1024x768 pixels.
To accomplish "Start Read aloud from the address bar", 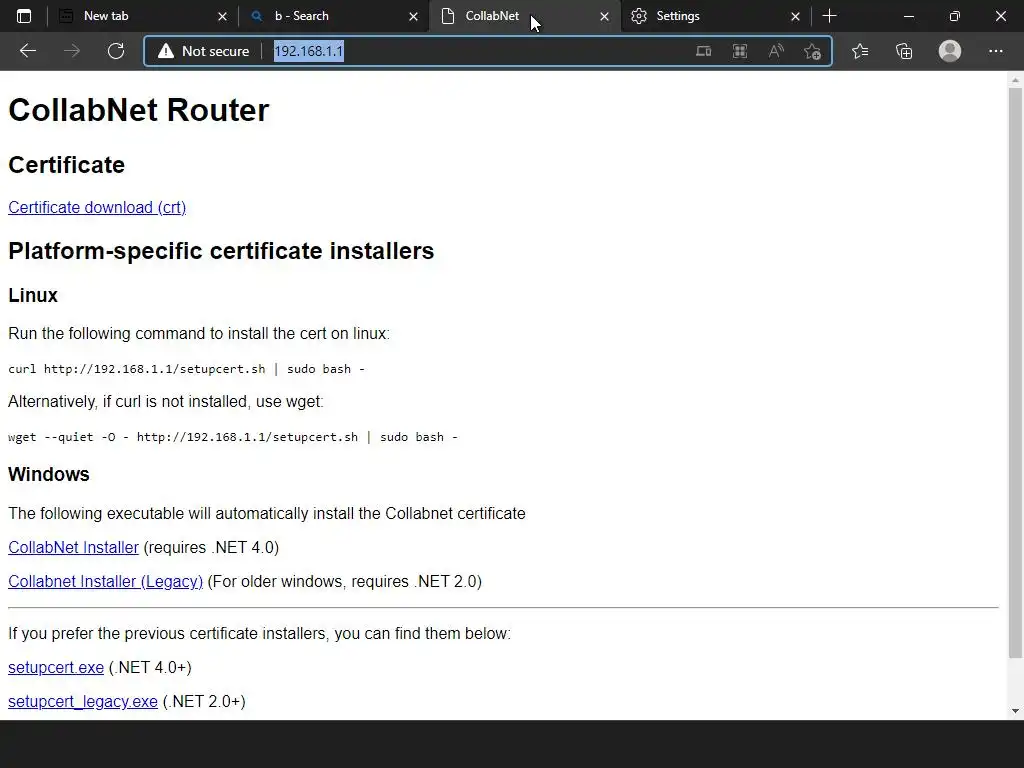I will (x=776, y=51).
